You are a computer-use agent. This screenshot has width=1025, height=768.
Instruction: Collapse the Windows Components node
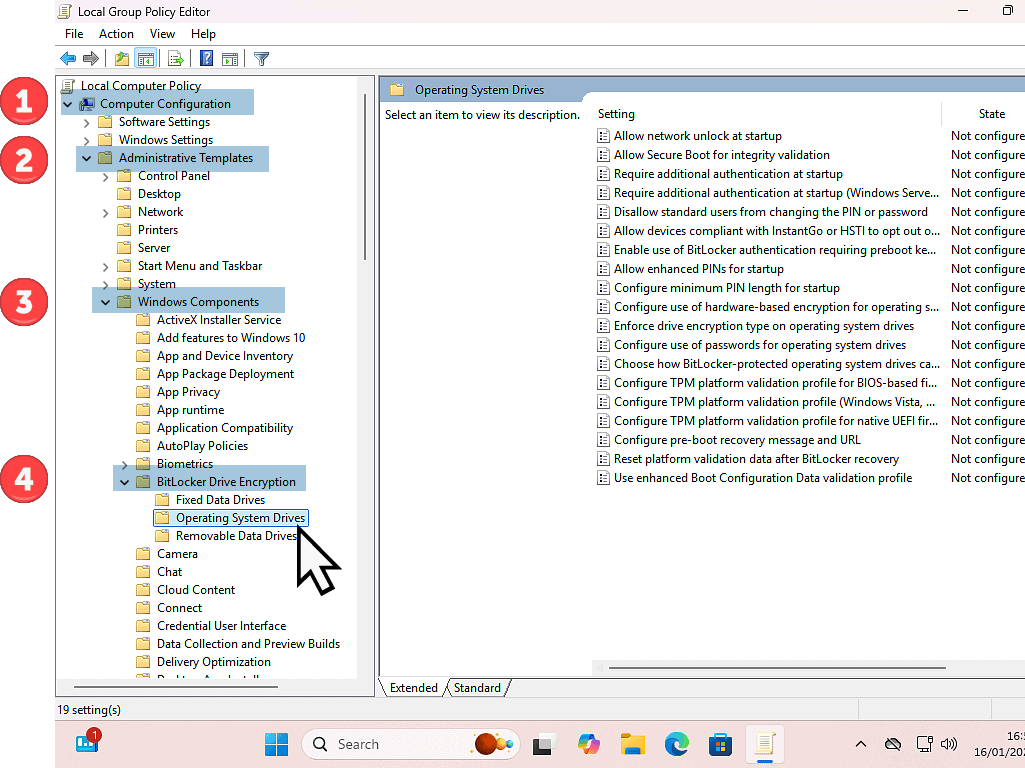coord(106,302)
